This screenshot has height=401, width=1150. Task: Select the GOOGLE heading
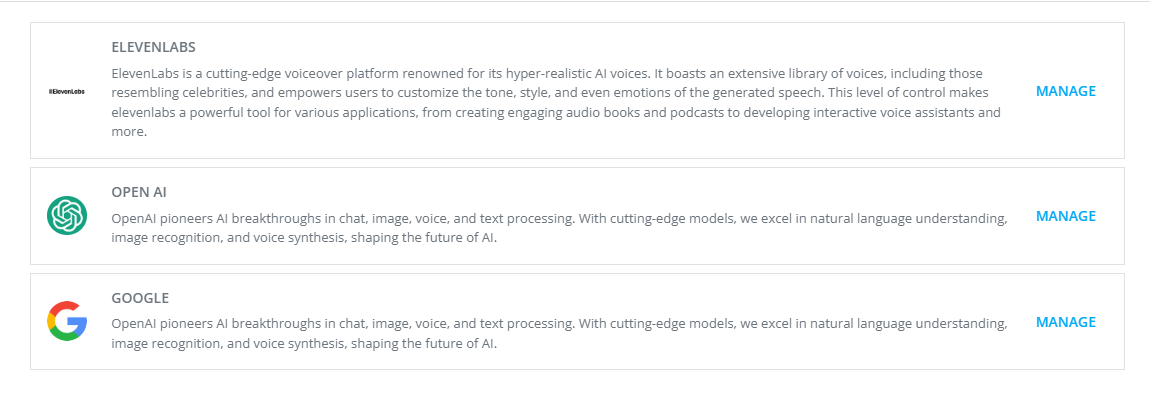[x=140, y=297]
